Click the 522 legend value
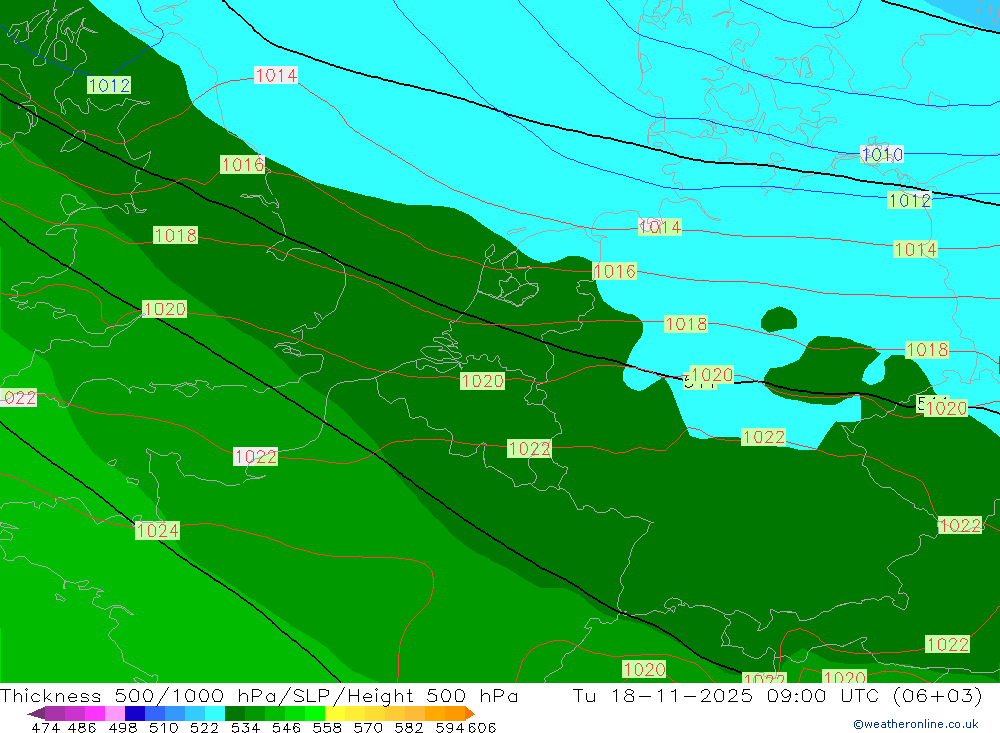 pos(204,727)
